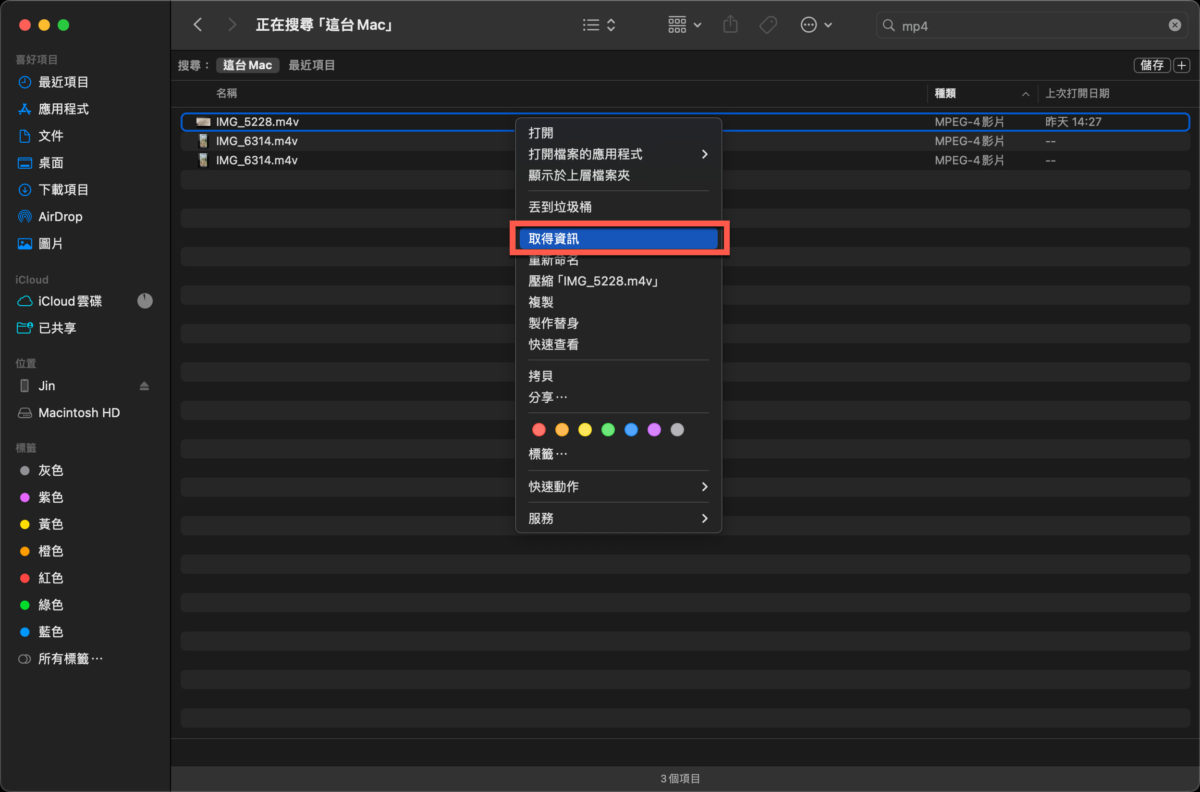Open iCloud雲碟 in sidebar
The height and width of the screenshot is (792, 1200).
(x=70, y=301)
